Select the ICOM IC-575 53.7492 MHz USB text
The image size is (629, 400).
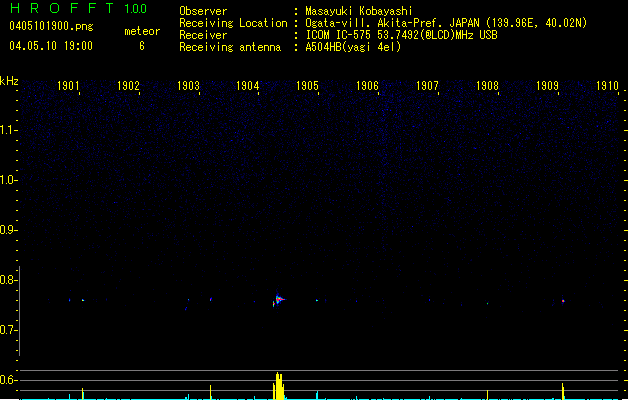(x=401, y=35)
